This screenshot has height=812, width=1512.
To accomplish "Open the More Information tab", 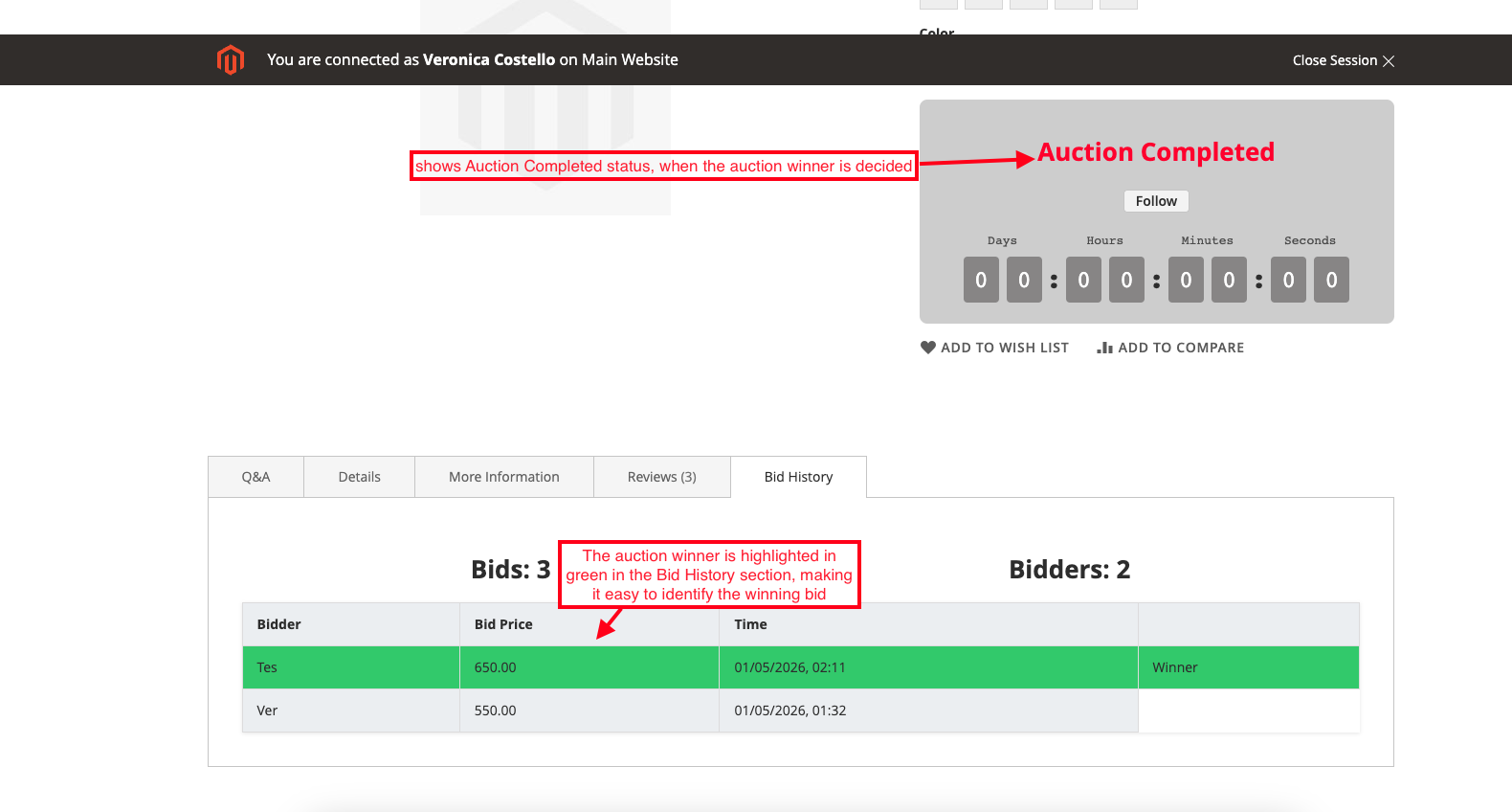I will point(503,477).
